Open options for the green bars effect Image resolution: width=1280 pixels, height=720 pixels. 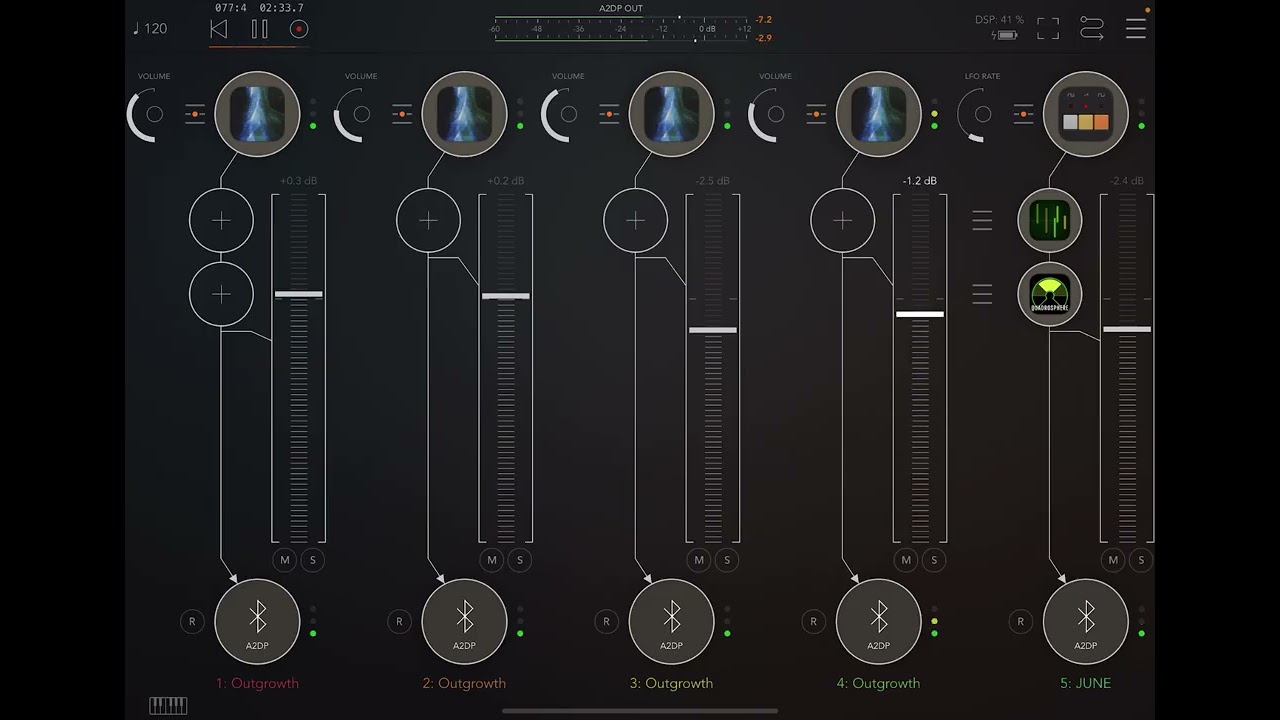982,221
